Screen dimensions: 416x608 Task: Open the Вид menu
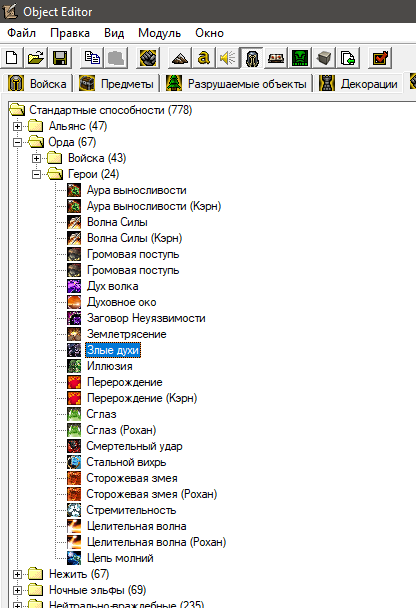tap(114, 33)
